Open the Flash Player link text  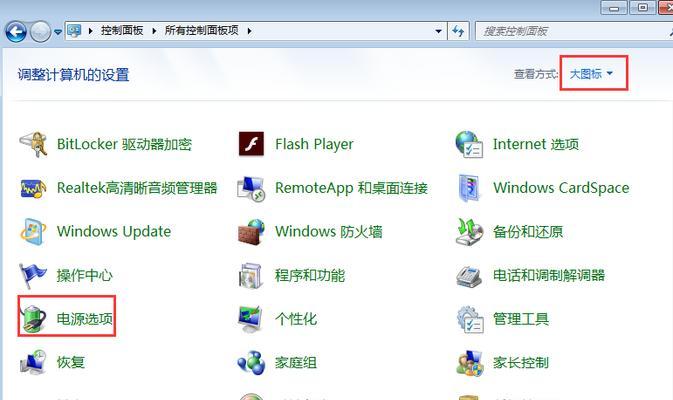point(314,144)
